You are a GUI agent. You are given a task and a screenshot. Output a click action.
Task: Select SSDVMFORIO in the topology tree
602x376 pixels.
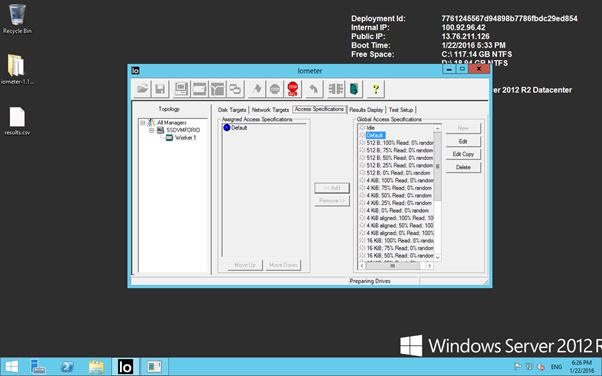coord(183,130)
